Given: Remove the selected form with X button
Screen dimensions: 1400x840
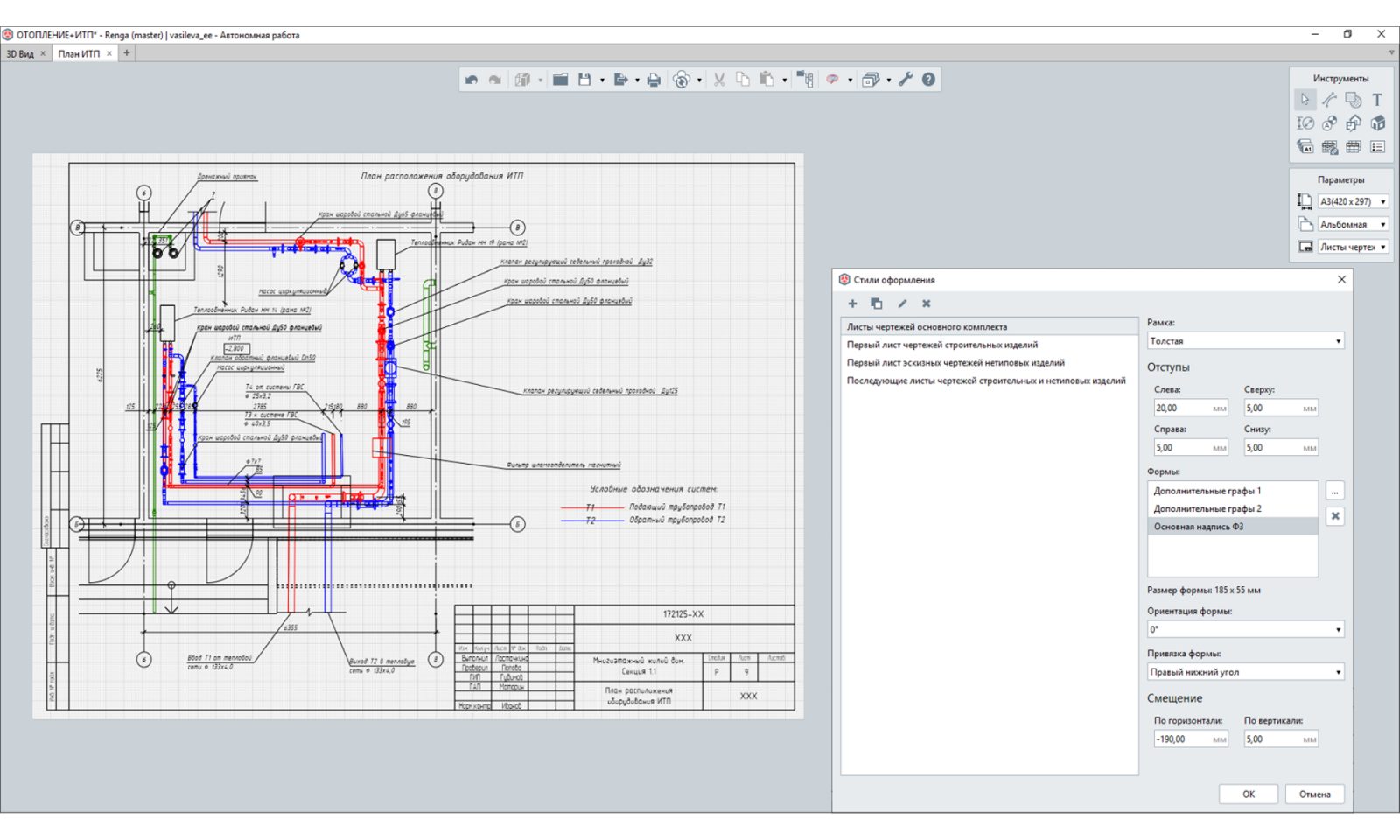Looking at the screenshot, I should tap(1334, 516).
